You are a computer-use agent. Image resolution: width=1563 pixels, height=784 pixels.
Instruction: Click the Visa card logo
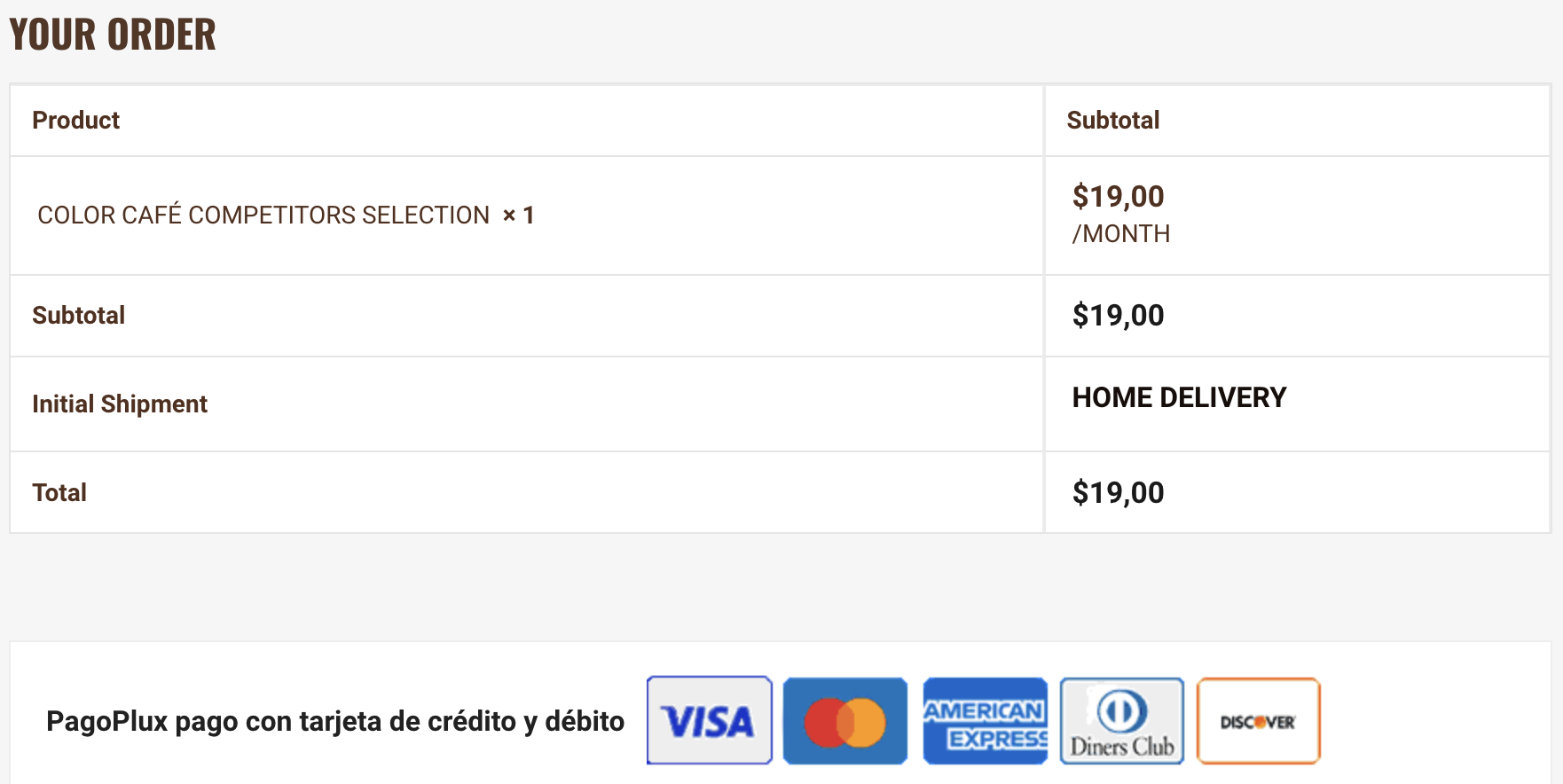(709, 720)
